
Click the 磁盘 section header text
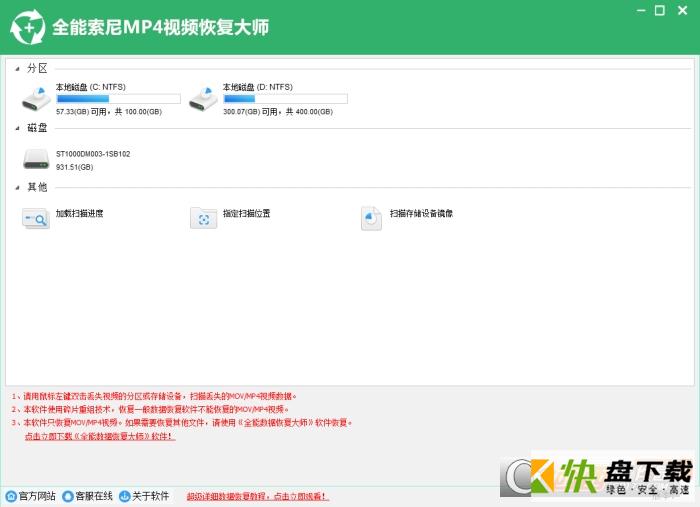(37, 128)
